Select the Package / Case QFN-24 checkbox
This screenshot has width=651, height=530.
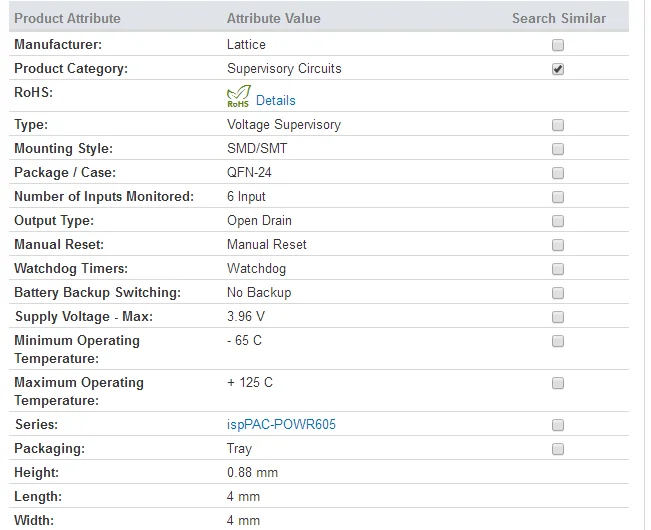[x=558, y=173]
